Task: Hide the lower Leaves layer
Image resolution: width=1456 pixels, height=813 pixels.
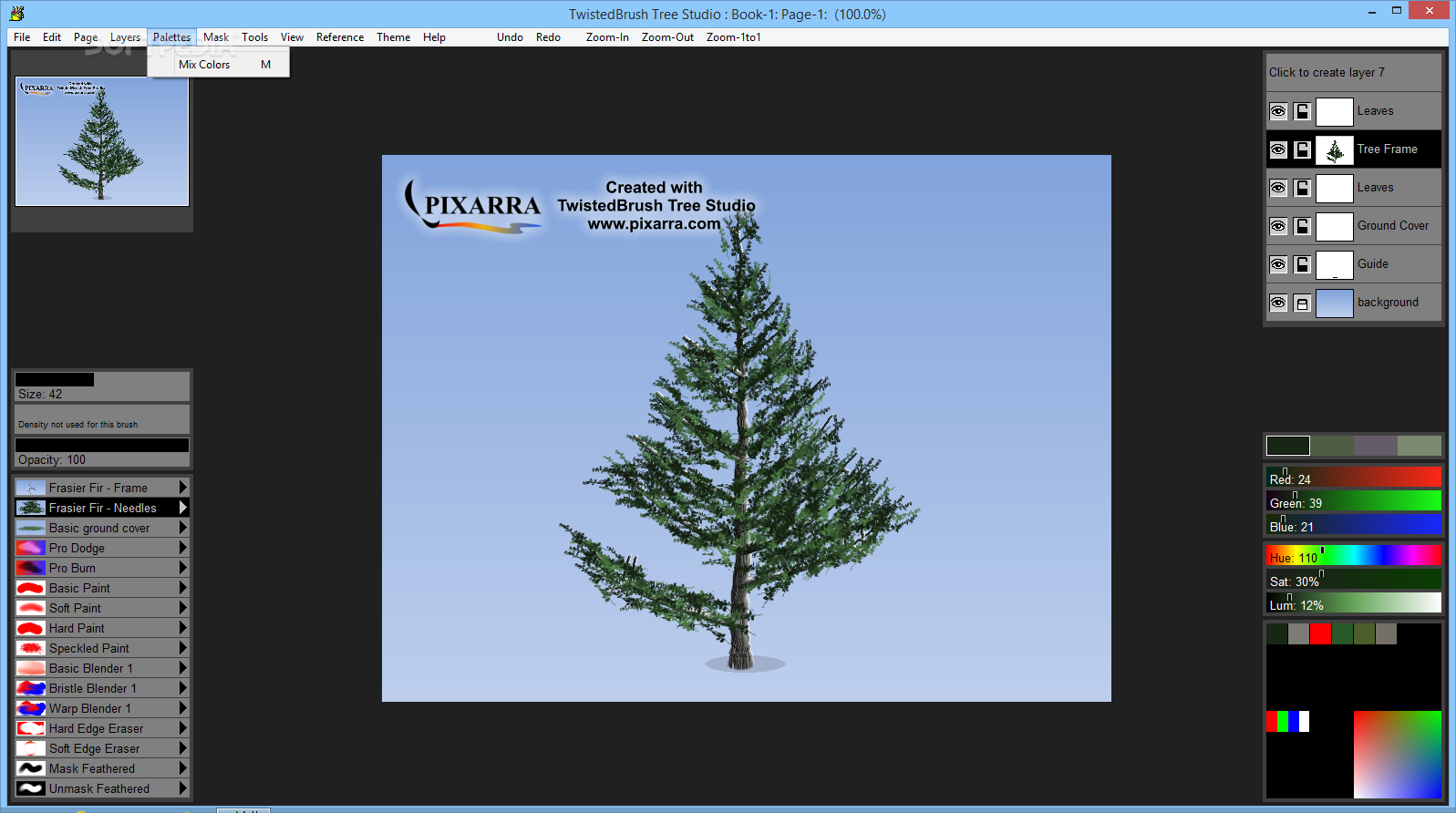Action: pyautogui.click(x=1278, y=188)
